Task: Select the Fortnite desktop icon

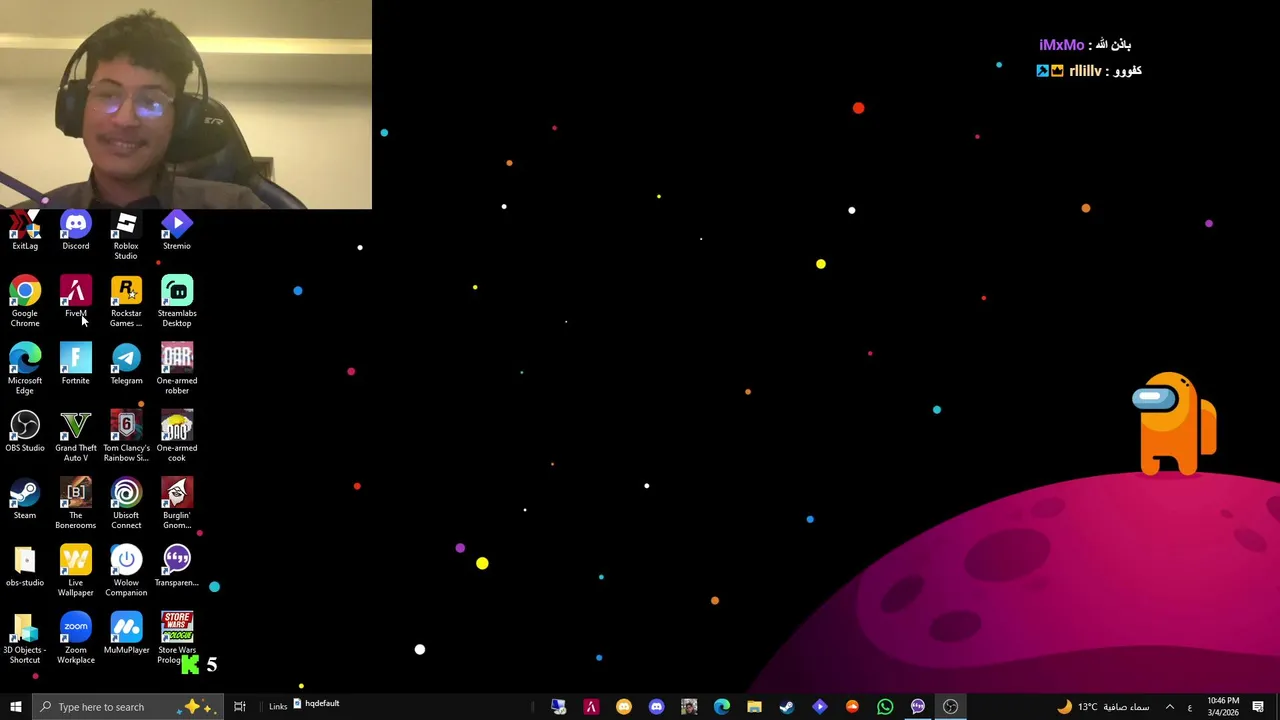Action: 76,365
